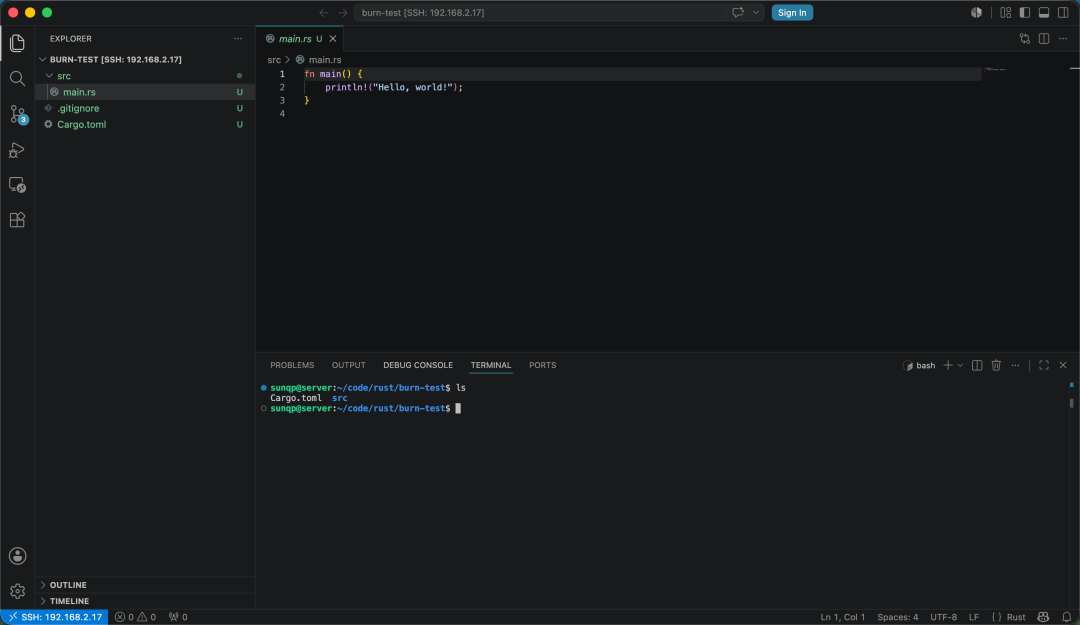1080x625 pixels.
Task: Open the Accounts menu icon
Action: click(x=17, y=556)
